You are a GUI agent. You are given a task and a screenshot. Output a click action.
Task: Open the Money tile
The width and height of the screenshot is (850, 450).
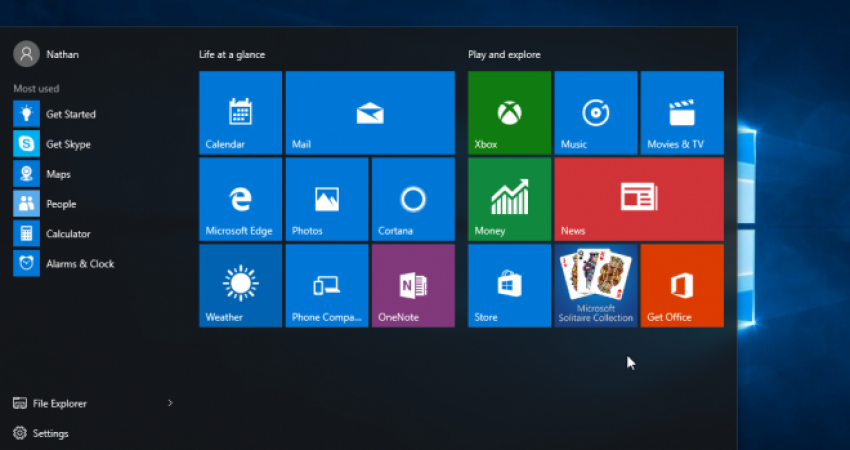coord(510,199)
